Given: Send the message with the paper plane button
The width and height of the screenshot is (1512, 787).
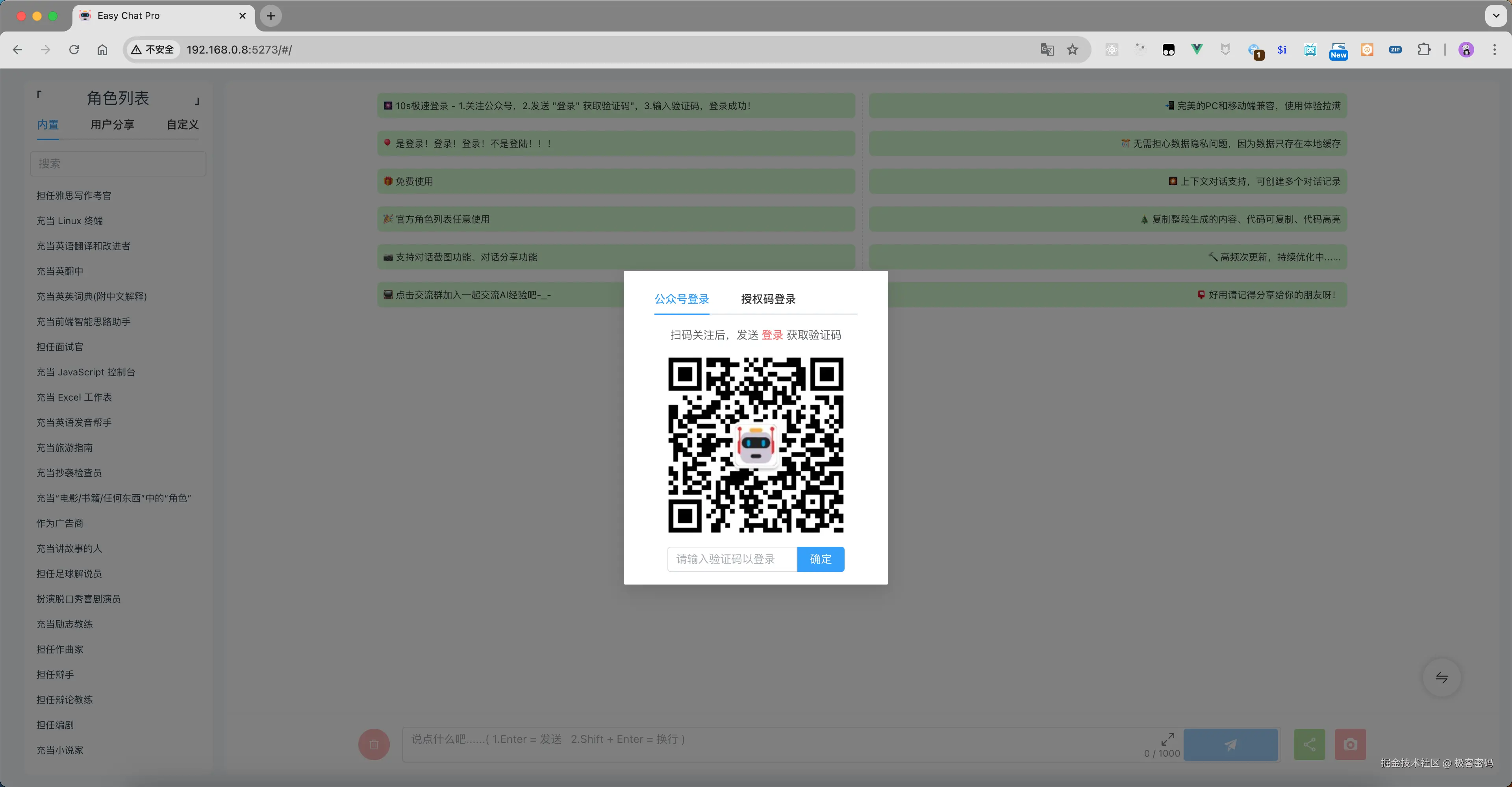Looking at the screenshot, I should 1230,744.
